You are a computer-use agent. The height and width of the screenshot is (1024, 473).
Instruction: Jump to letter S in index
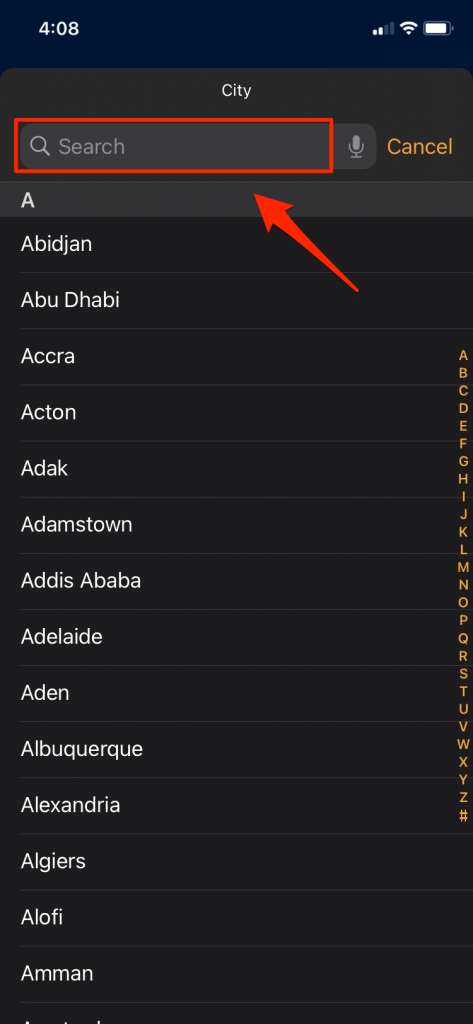tap(463, 673)
